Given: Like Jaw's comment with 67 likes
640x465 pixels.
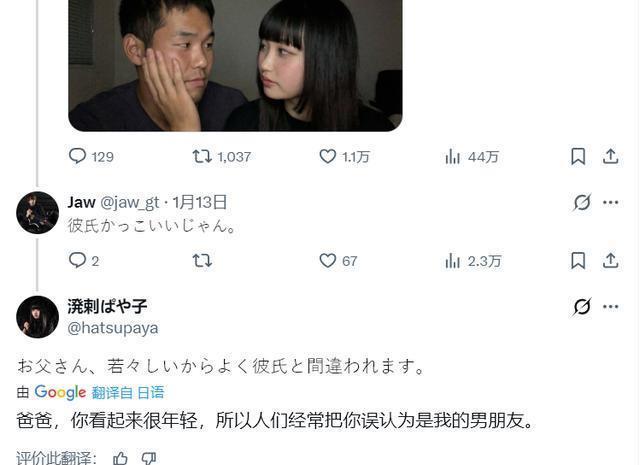Looking at the screenshot, I should [x=338, y=260].
